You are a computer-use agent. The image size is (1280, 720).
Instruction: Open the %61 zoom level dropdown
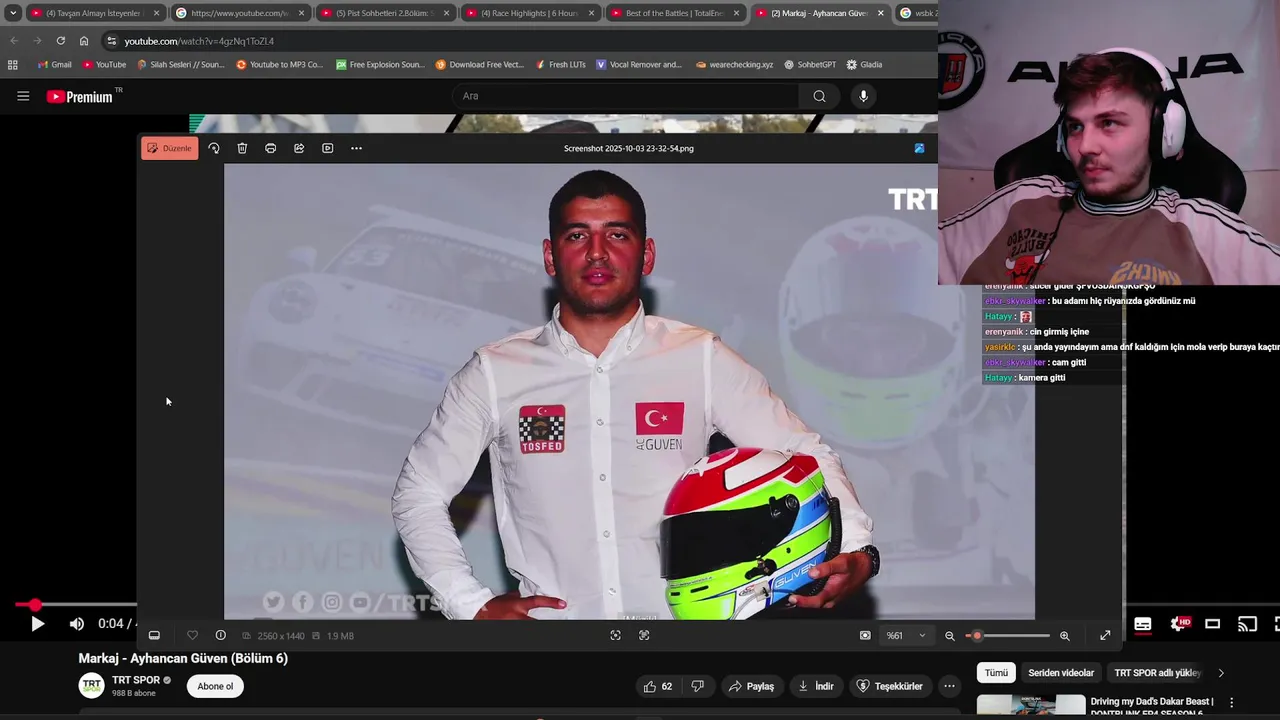(906, 635)
